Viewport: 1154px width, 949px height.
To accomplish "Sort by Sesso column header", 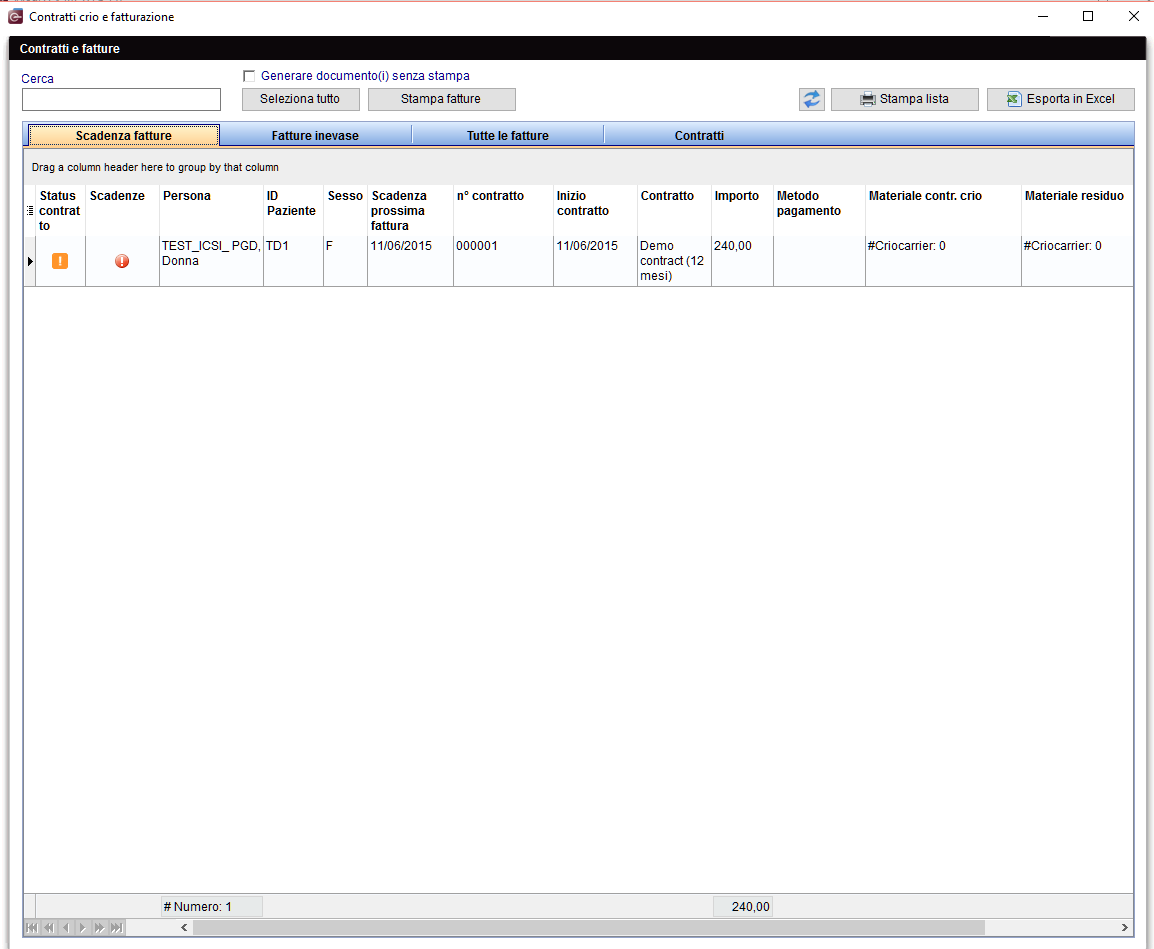I will [x=345, y=211].
